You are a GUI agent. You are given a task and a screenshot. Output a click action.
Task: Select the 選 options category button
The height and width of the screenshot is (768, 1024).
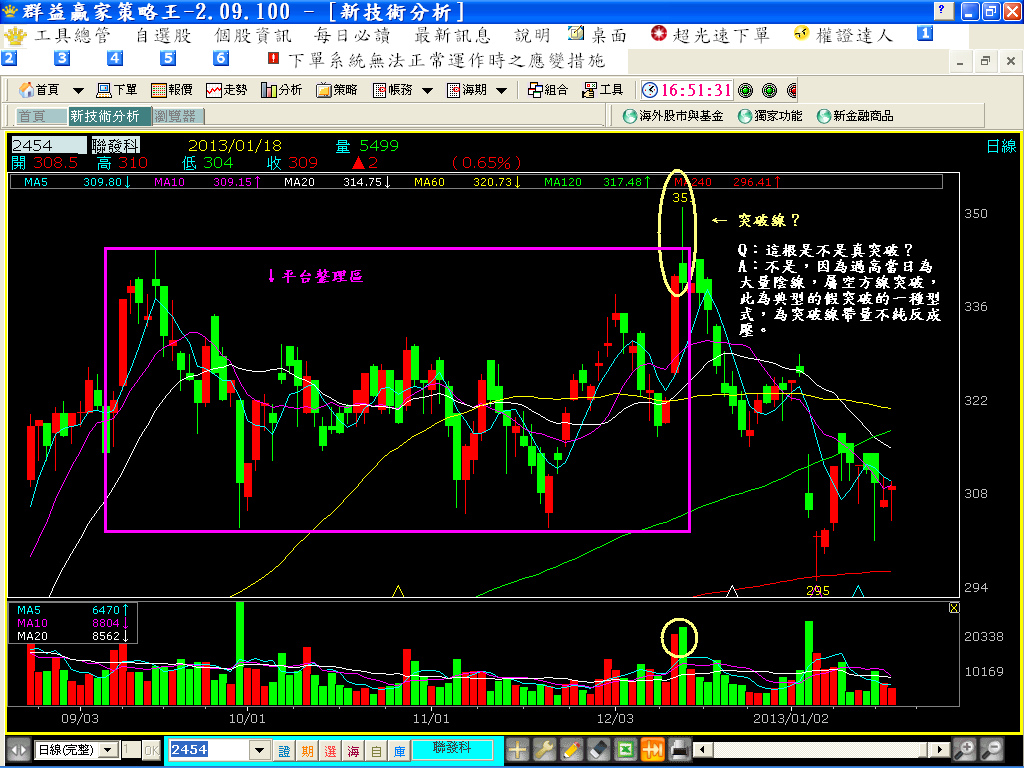click(x=330, y=751)
